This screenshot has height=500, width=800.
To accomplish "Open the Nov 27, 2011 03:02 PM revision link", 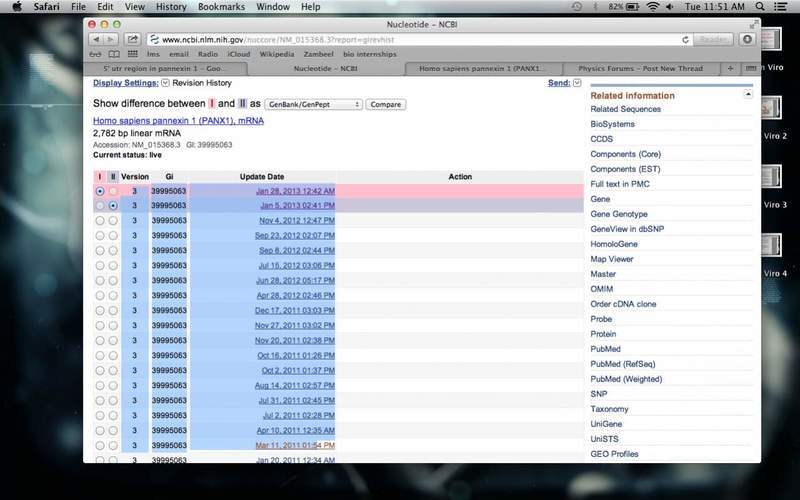I will point(295,326).
